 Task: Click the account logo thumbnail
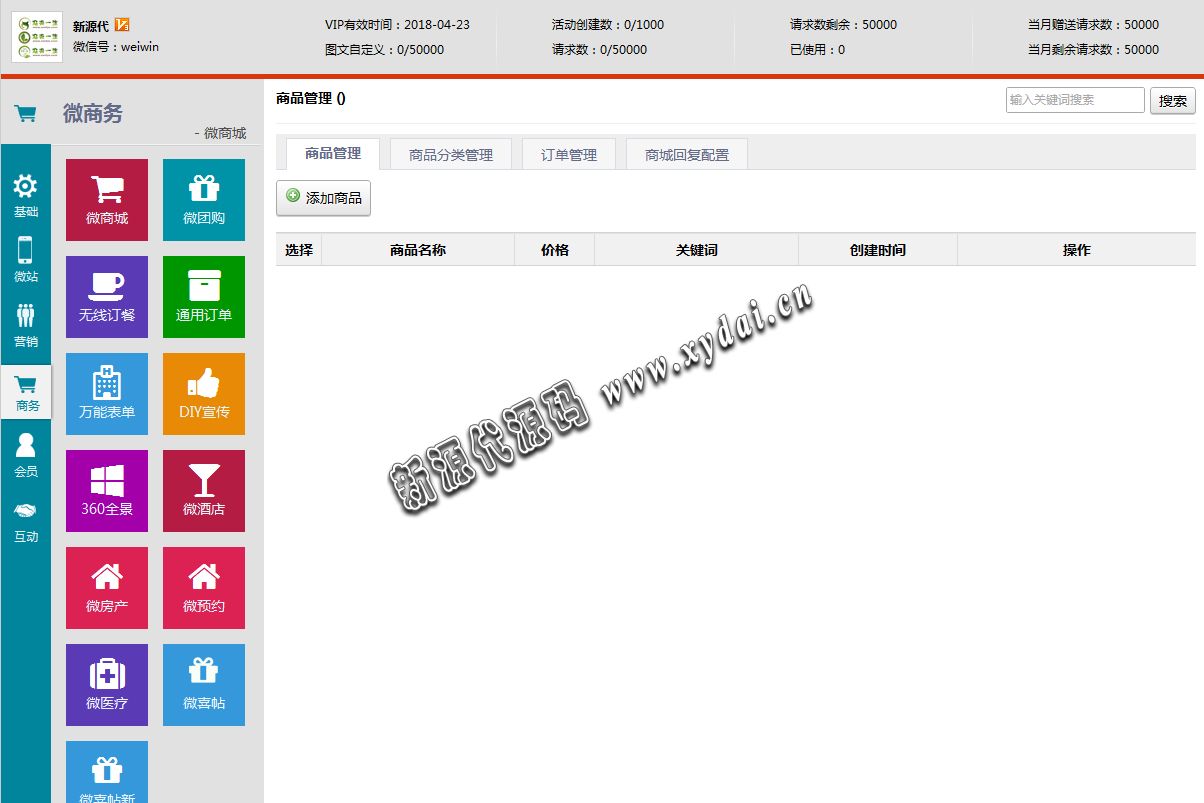coord(37,37)
